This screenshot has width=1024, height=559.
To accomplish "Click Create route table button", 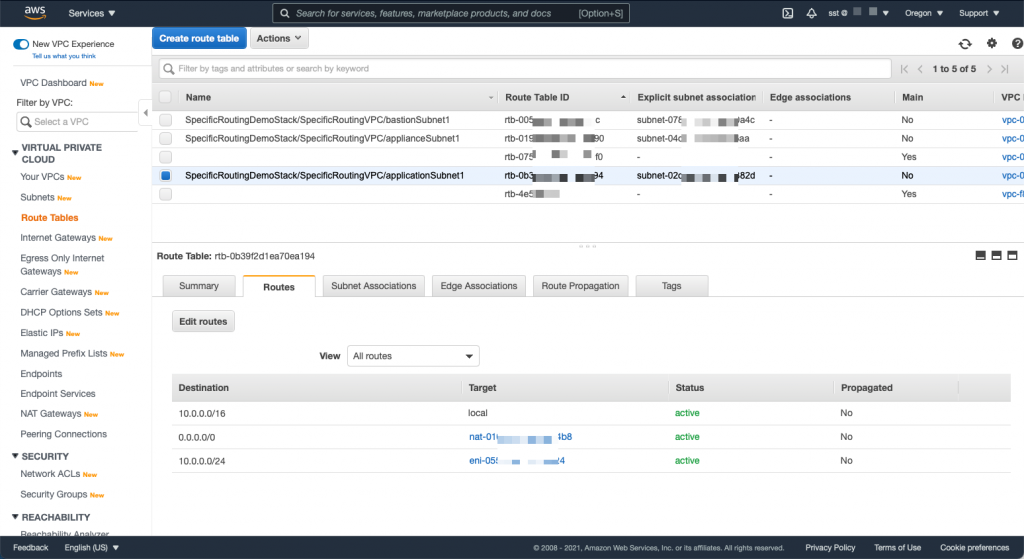I will point(199,39).
